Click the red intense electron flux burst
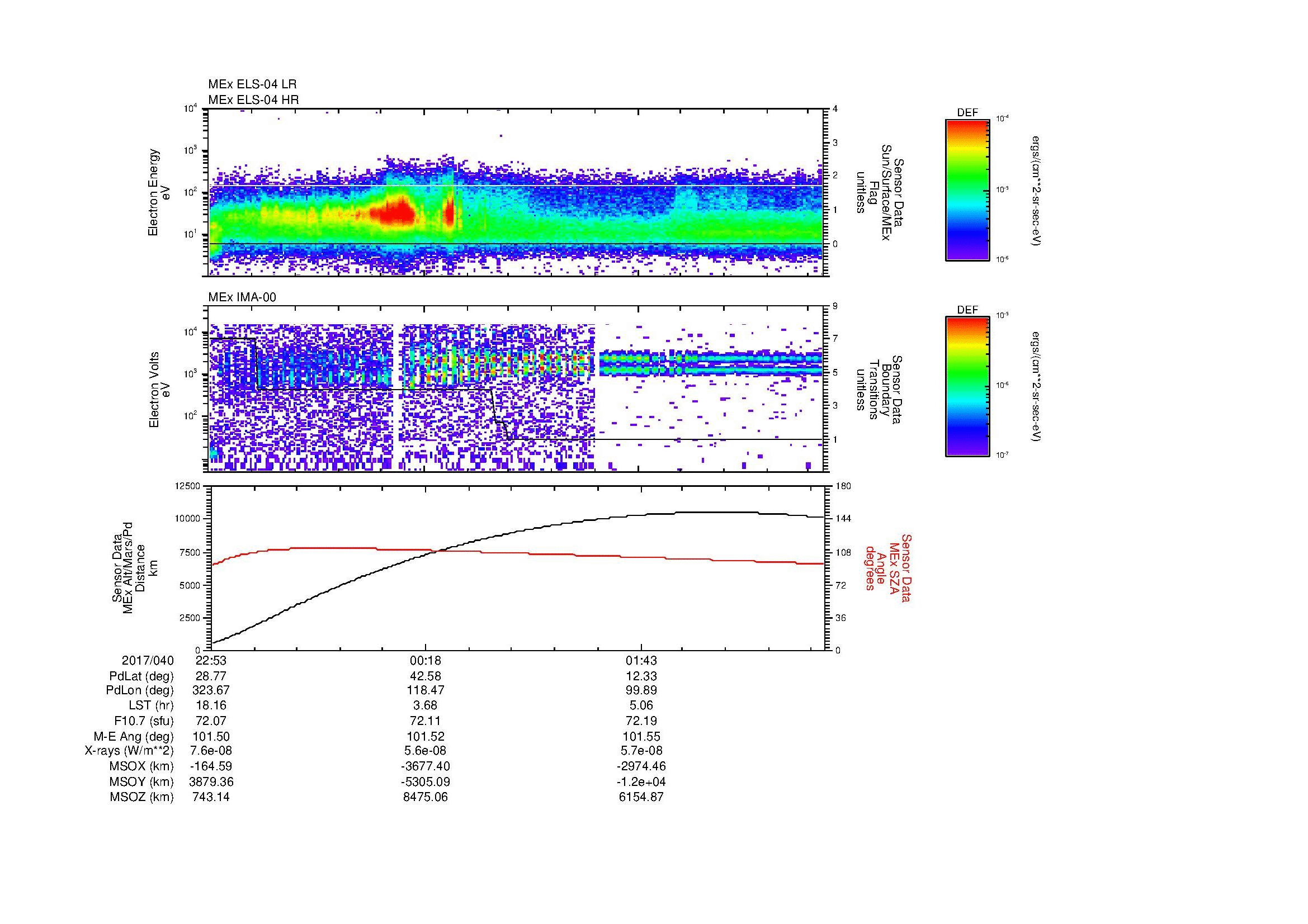The image size is (1308, 924). point(392,212)
